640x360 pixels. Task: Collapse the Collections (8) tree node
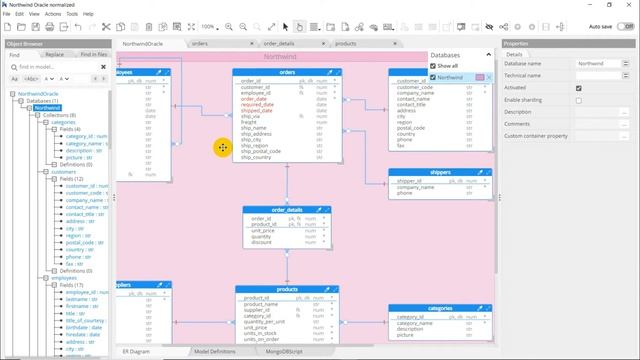coord(38,115)
